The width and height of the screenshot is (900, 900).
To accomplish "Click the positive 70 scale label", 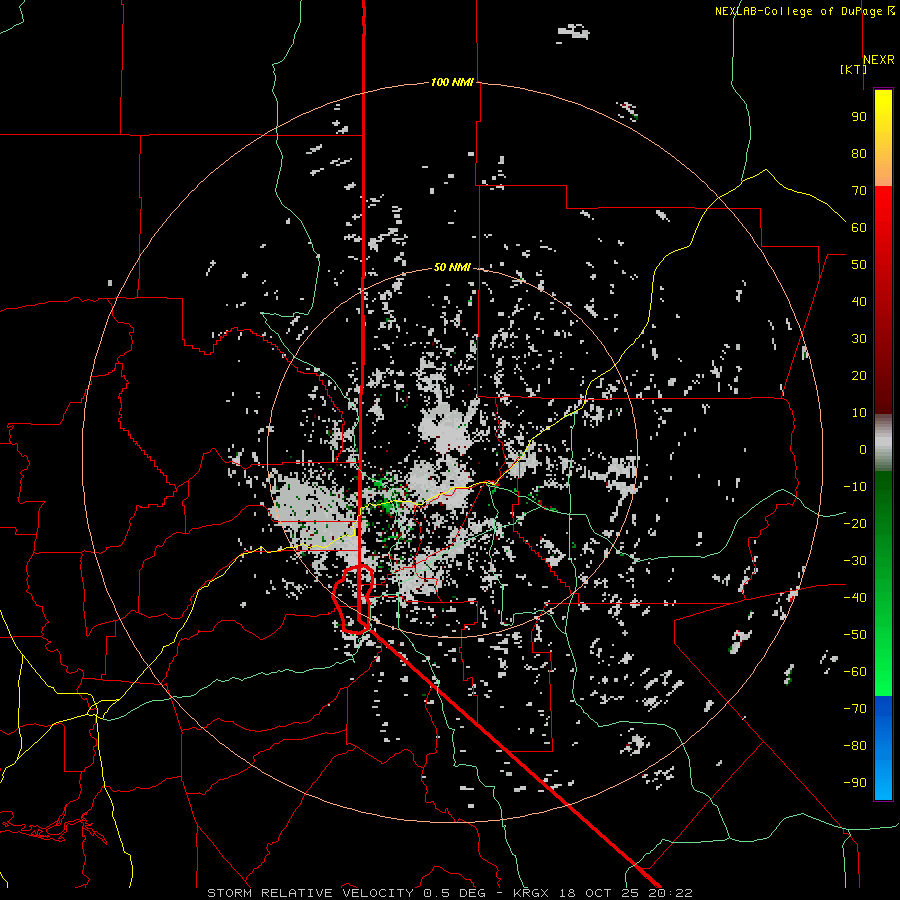I will click(x=859, y=191).
